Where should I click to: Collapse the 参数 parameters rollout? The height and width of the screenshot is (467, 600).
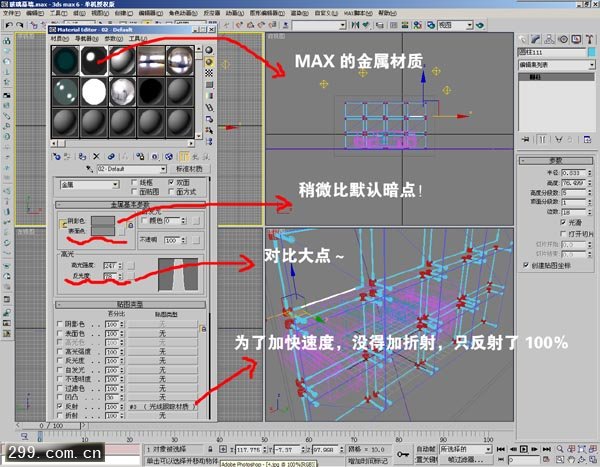click(x=556, y=160)
